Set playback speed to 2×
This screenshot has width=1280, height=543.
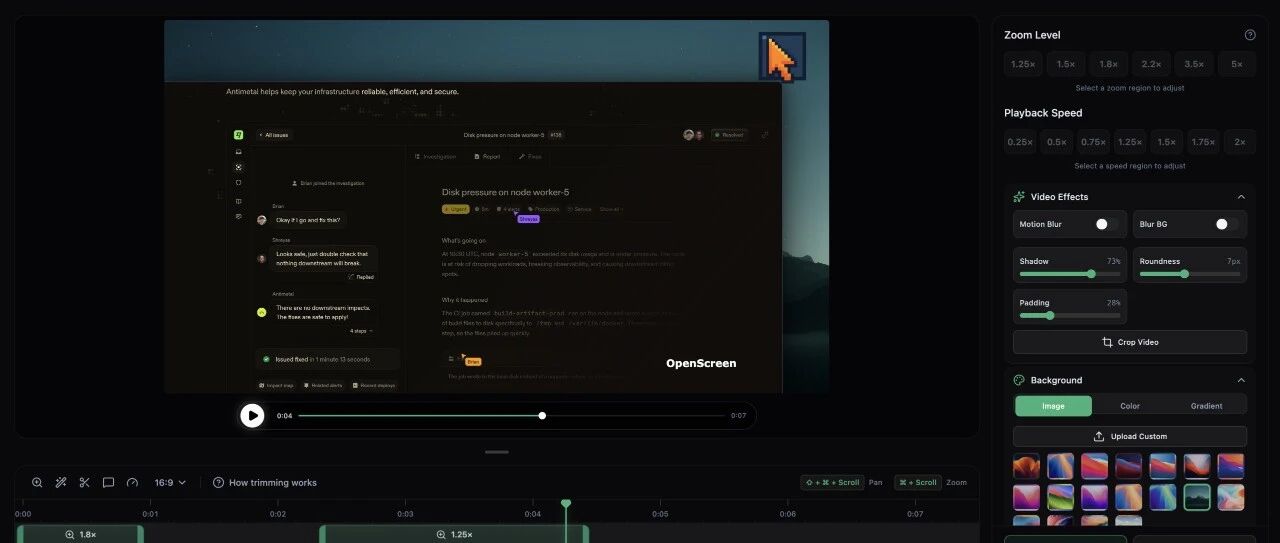click(1240, 142)
